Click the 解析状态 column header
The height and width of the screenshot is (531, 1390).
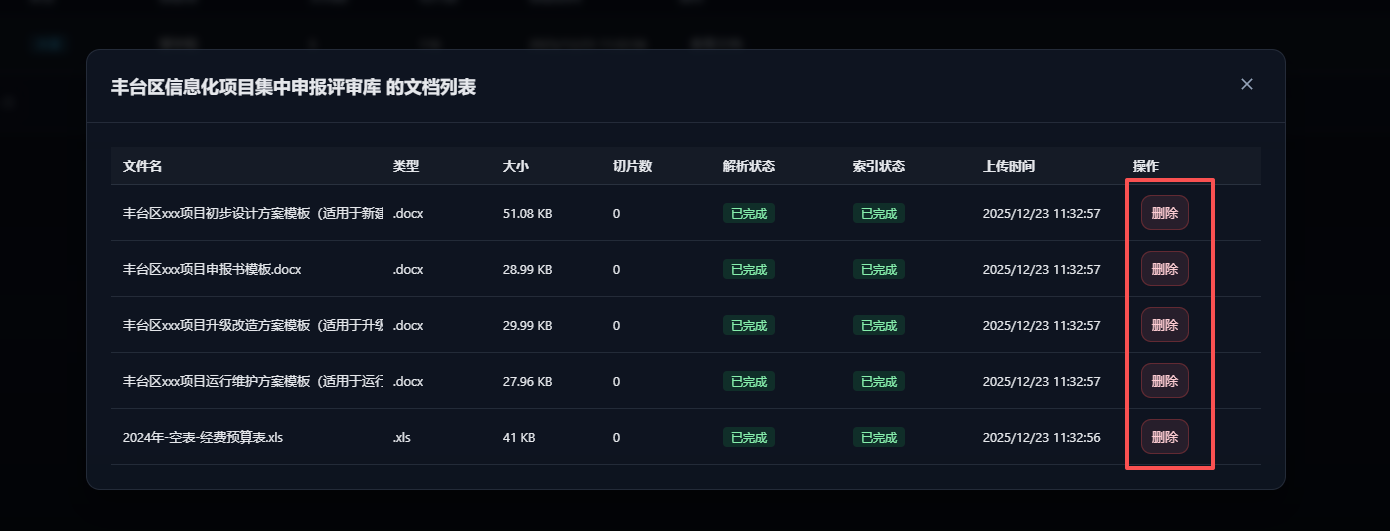[748, 166]
